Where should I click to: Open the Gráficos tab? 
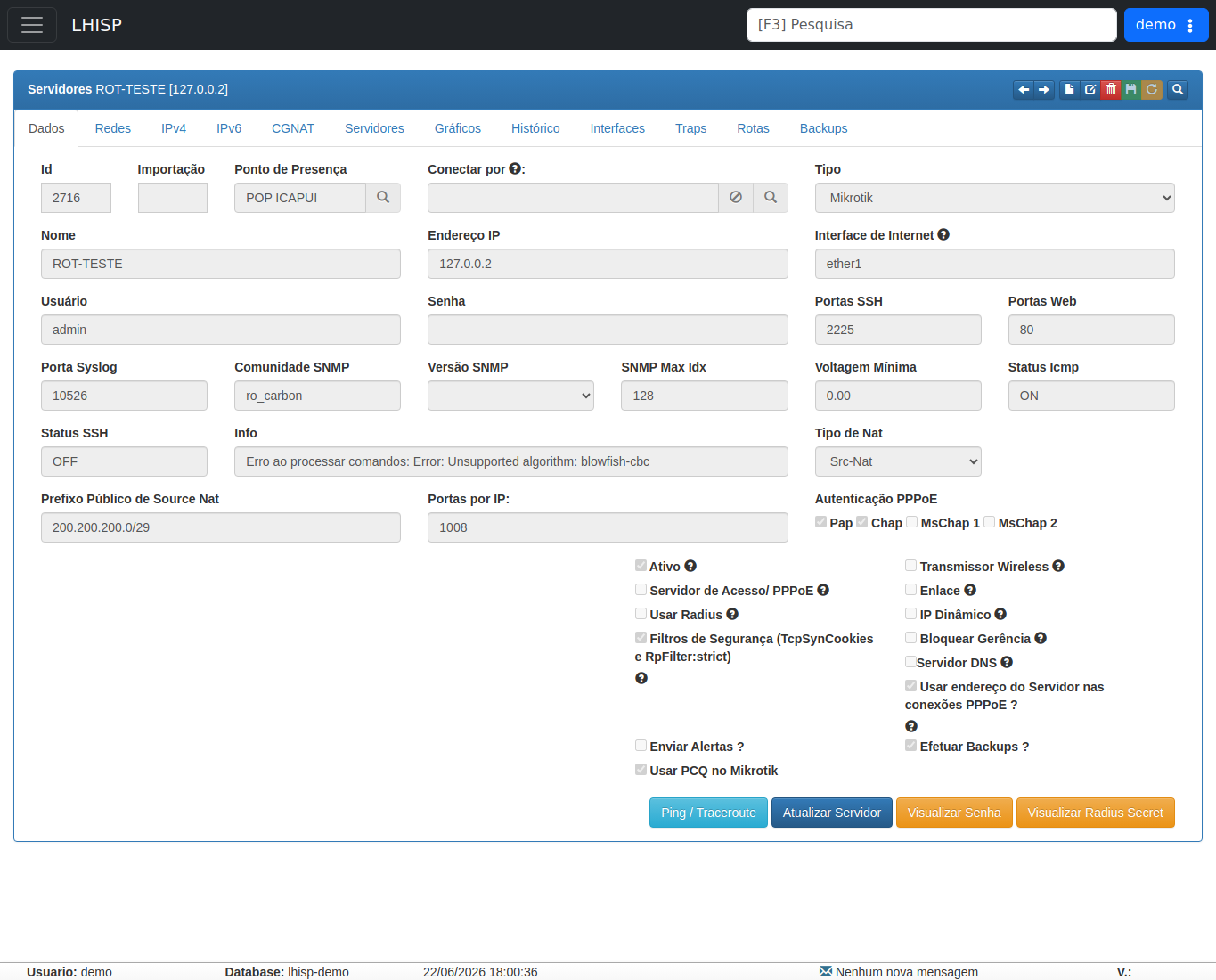[458, 128]
